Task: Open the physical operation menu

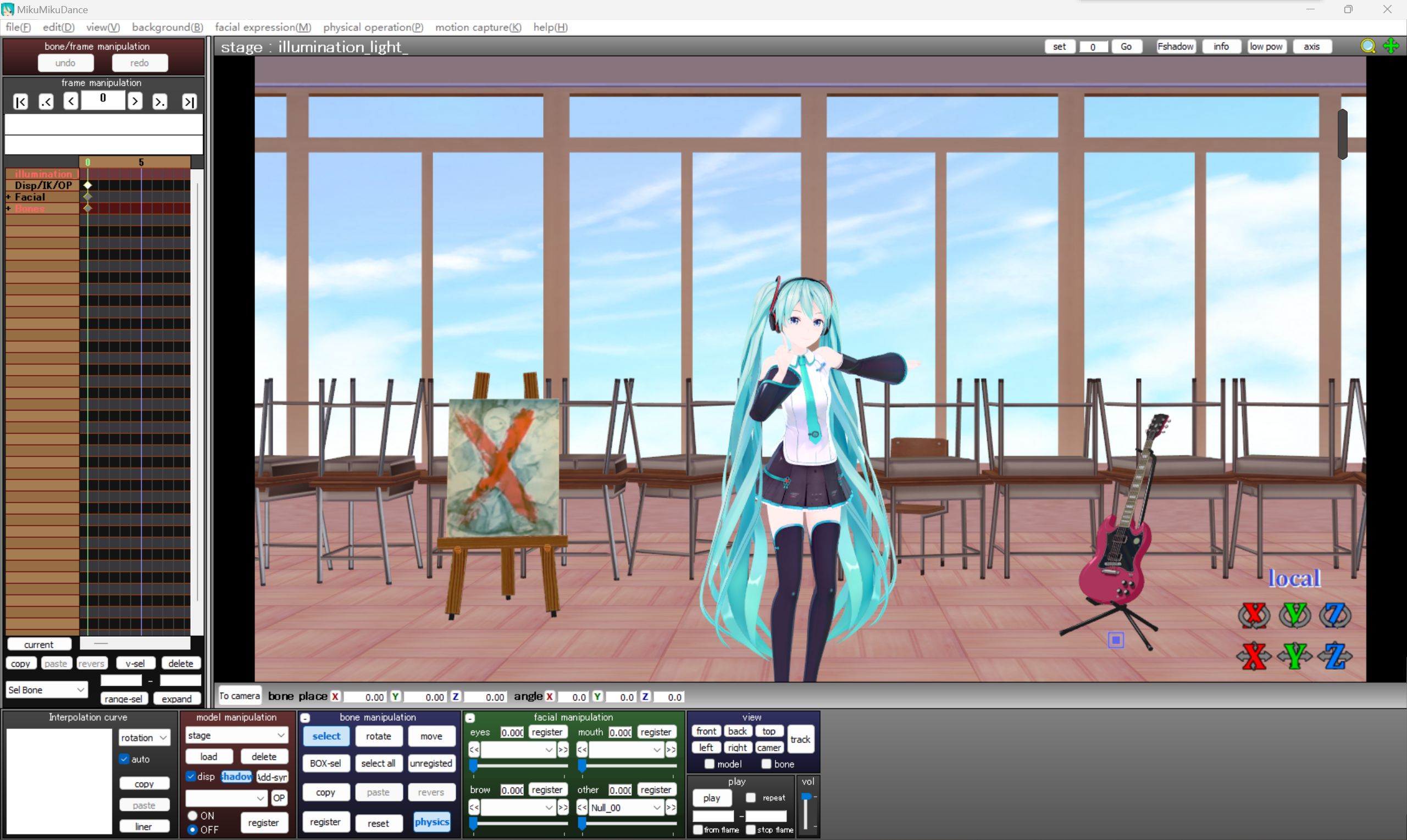Action: pyautogui.click(x=373, y=27)
